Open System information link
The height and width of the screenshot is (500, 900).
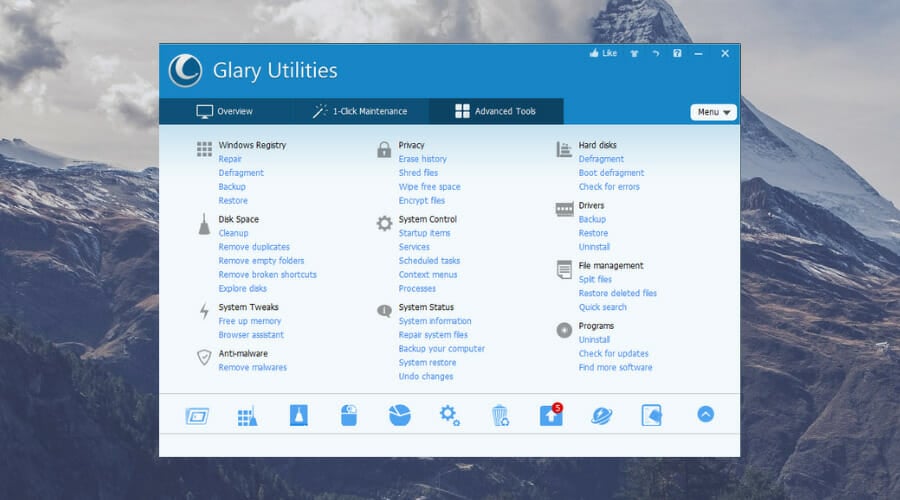click(x=435, y=321)
